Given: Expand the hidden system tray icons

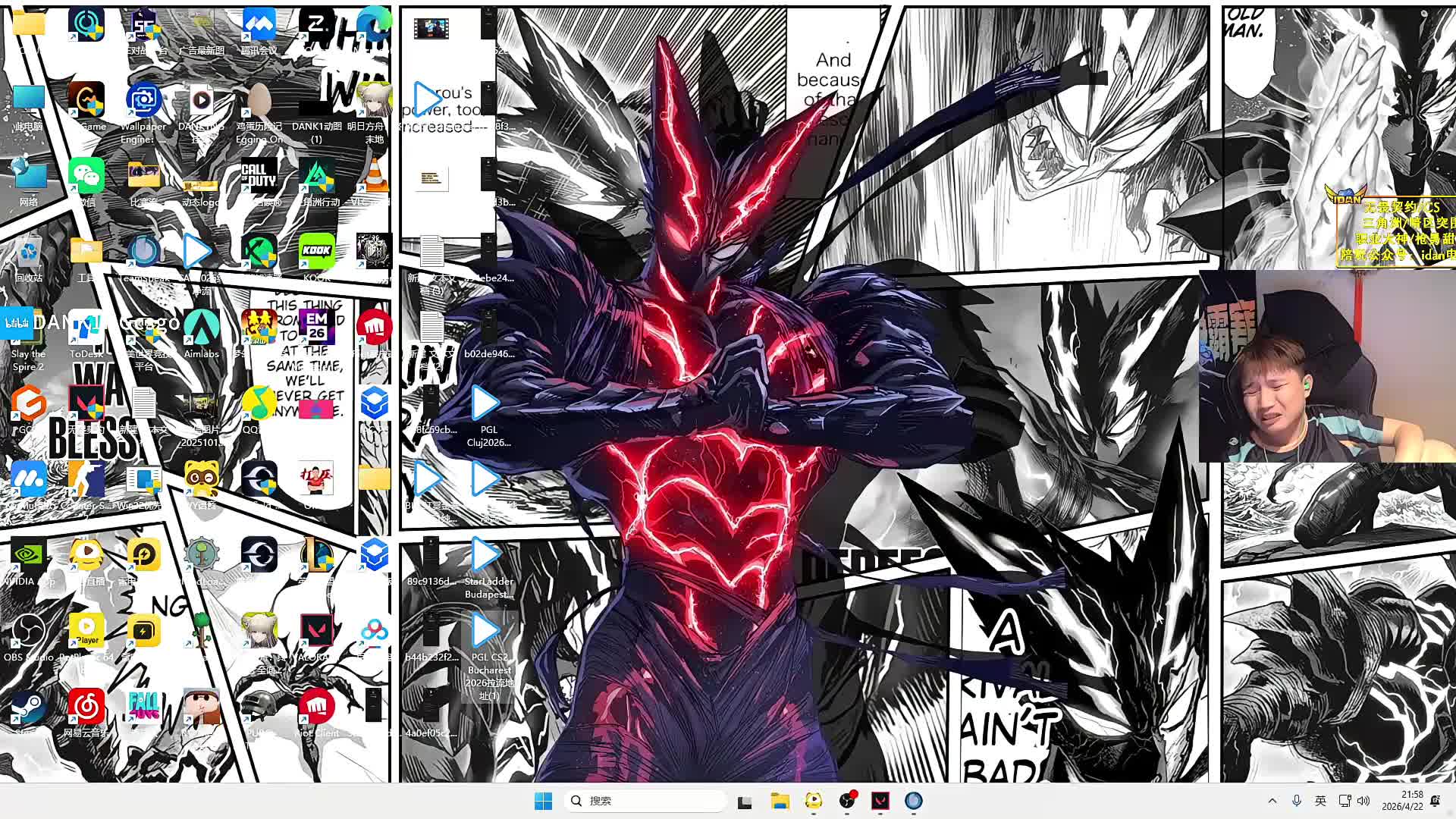Looking at the screenshot, I should click(1272, 801).
